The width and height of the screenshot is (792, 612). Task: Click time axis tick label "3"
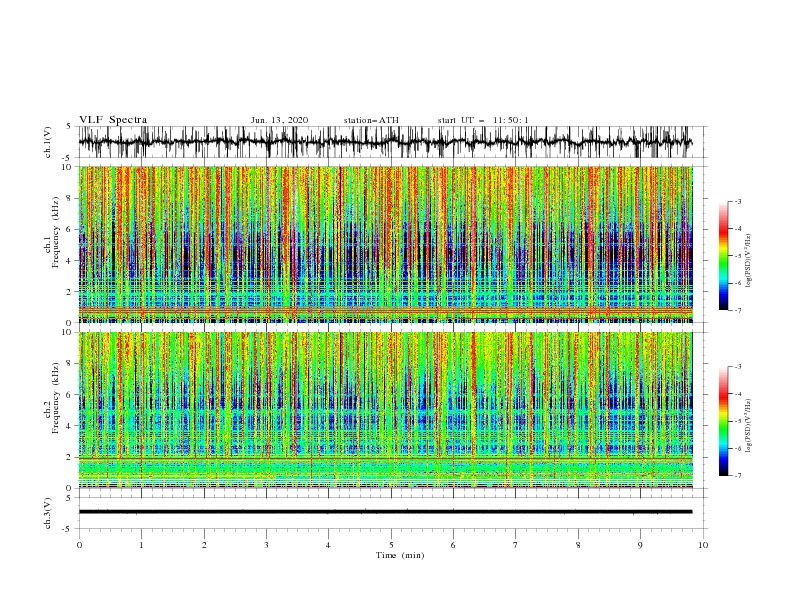(x=266, y=545)
